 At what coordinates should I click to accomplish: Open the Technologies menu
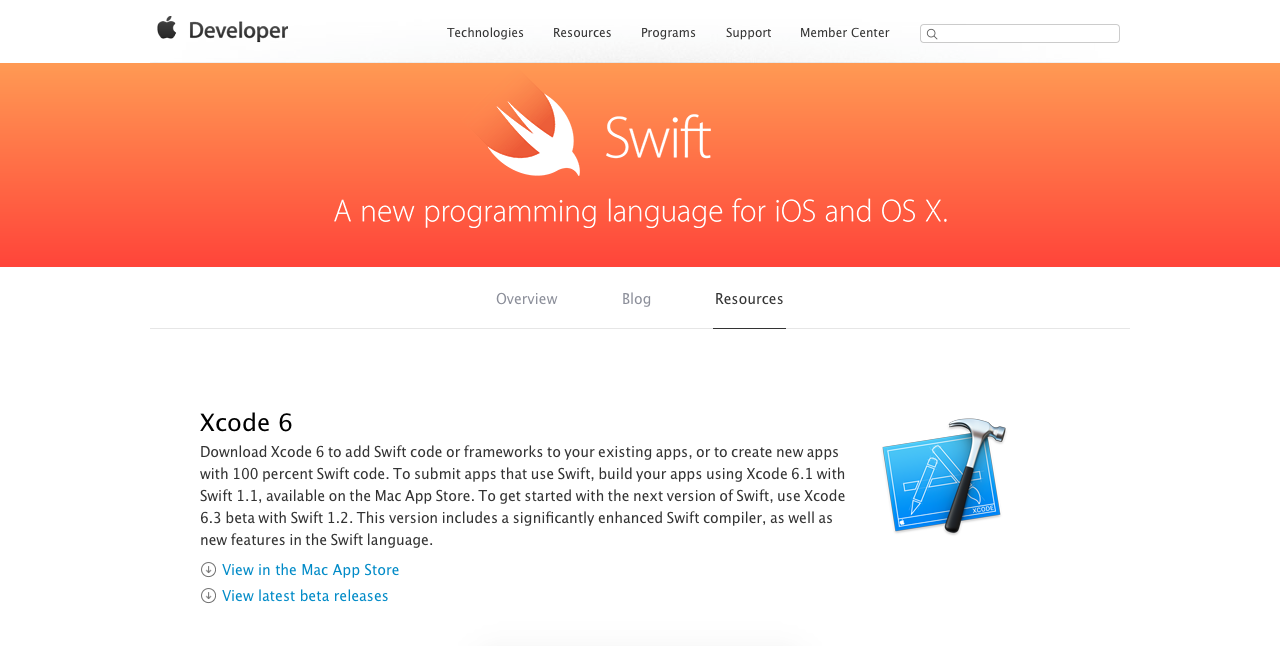tap(485, 33)
